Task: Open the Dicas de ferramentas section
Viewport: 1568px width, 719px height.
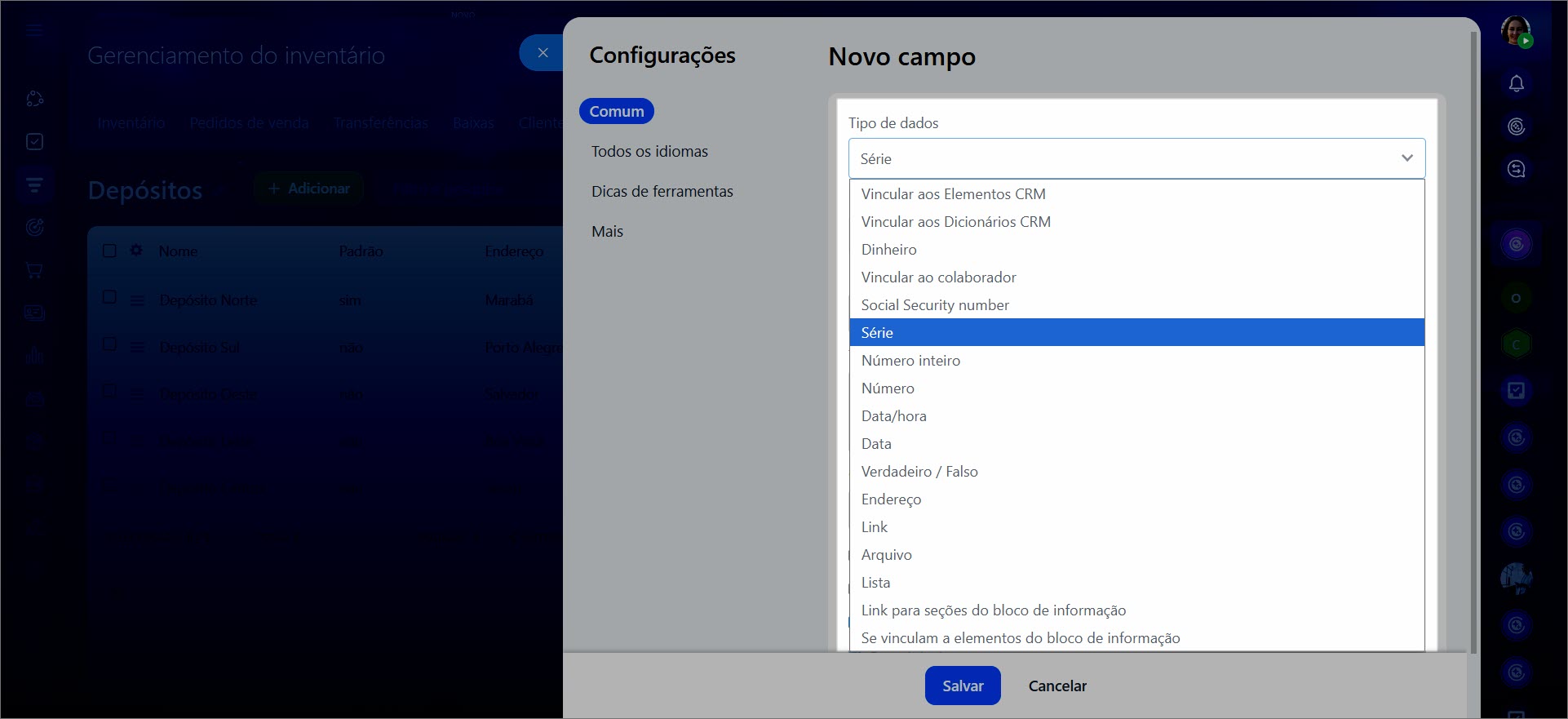Action: [662, 192]
